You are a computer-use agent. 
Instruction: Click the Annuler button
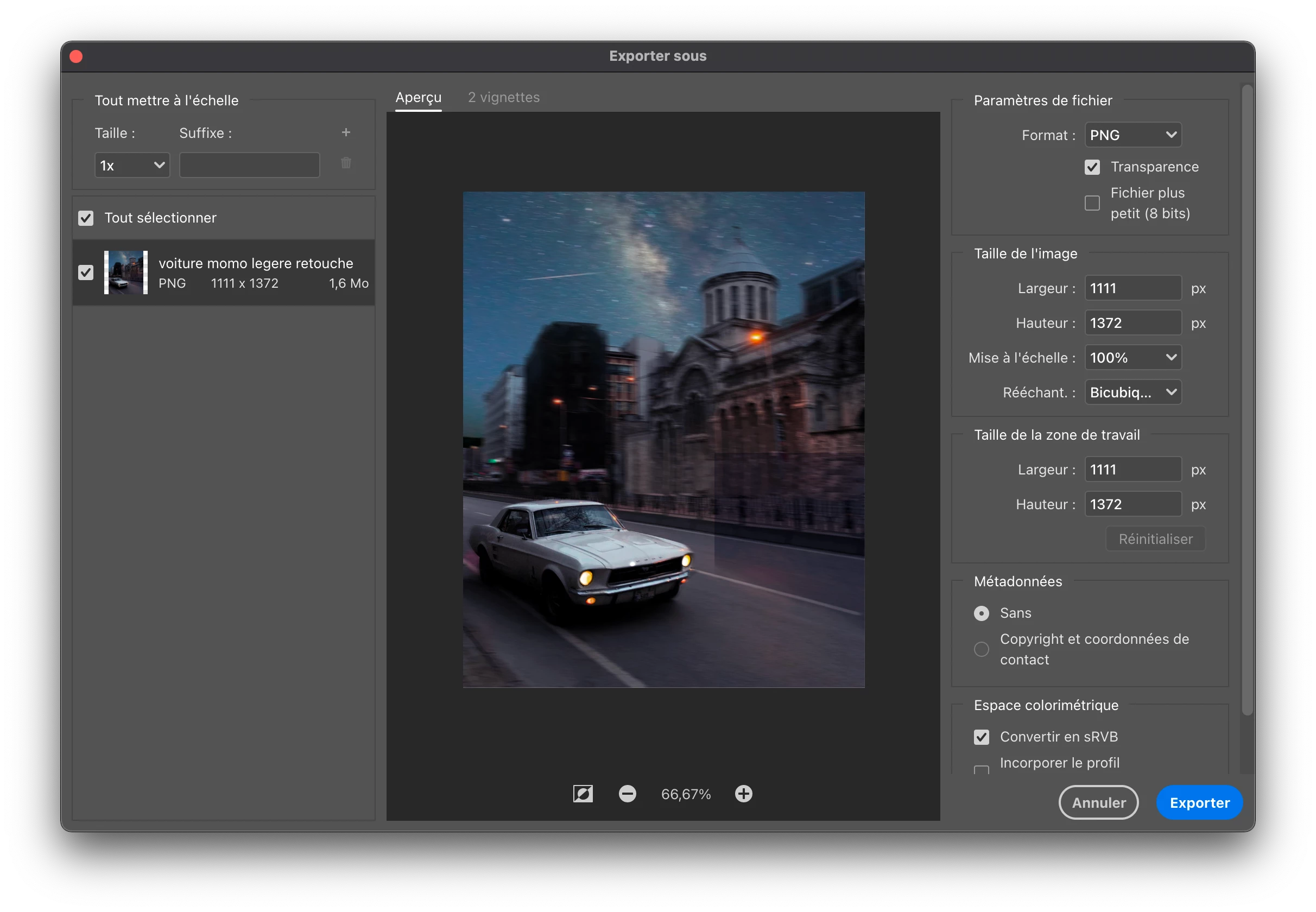[1098, 802]
